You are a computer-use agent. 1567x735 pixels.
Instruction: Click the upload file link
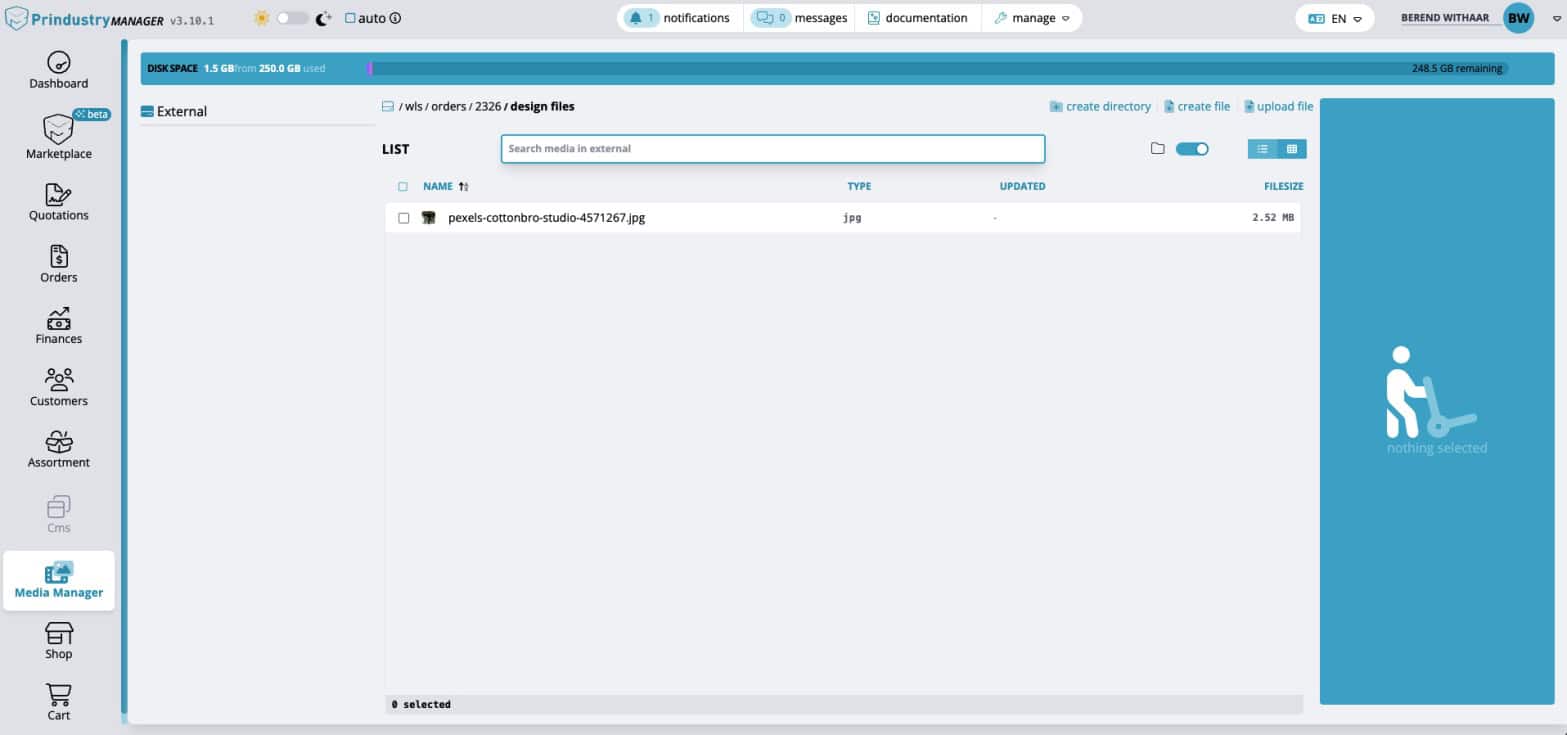[1278, 106]
